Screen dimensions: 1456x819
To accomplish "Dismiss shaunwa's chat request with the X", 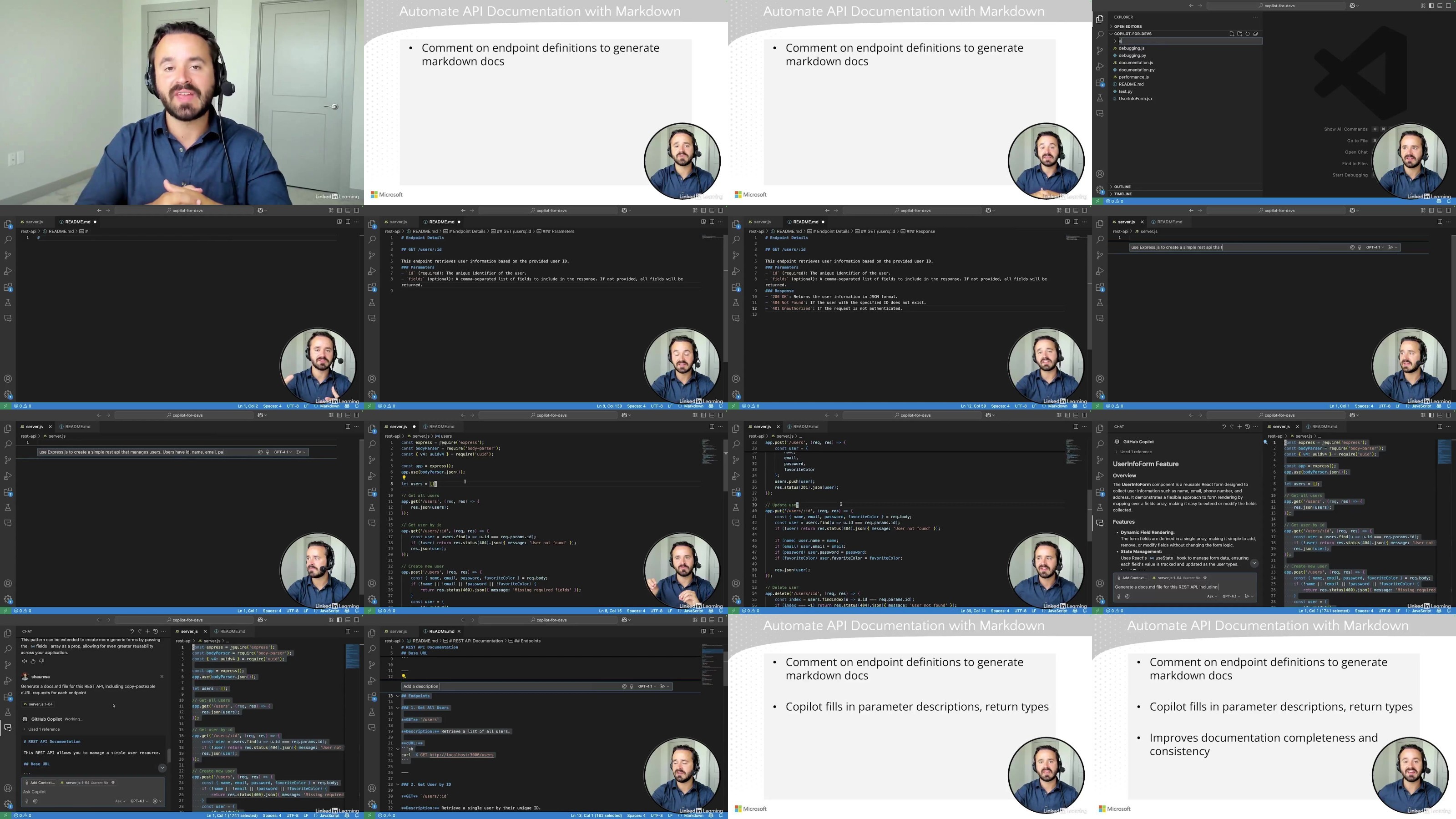I will tap(162, 677).
